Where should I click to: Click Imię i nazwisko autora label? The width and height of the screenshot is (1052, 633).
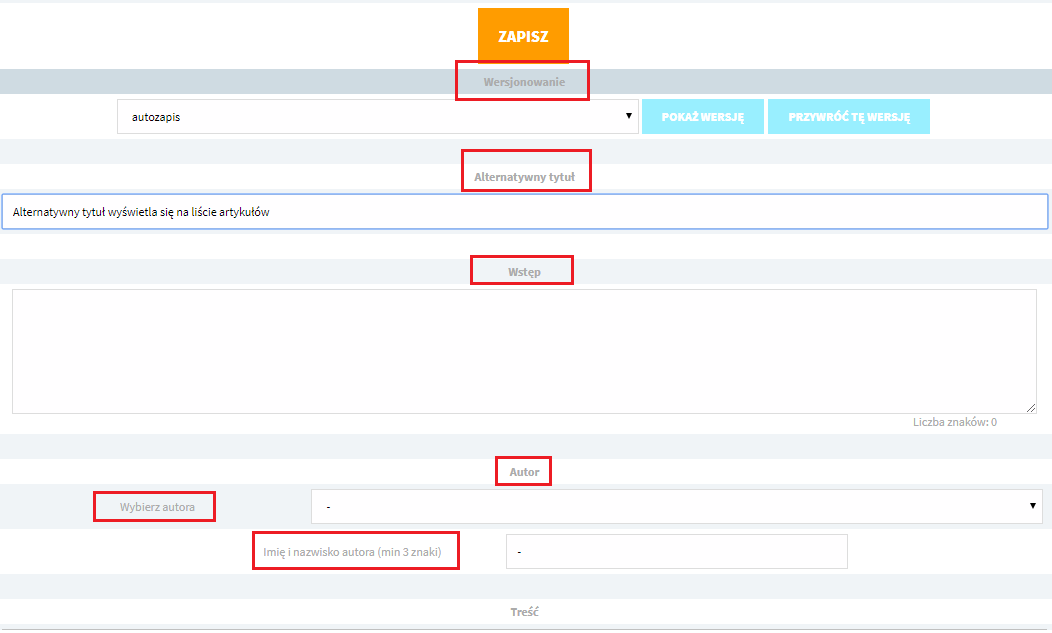click(x=352, y=552)
